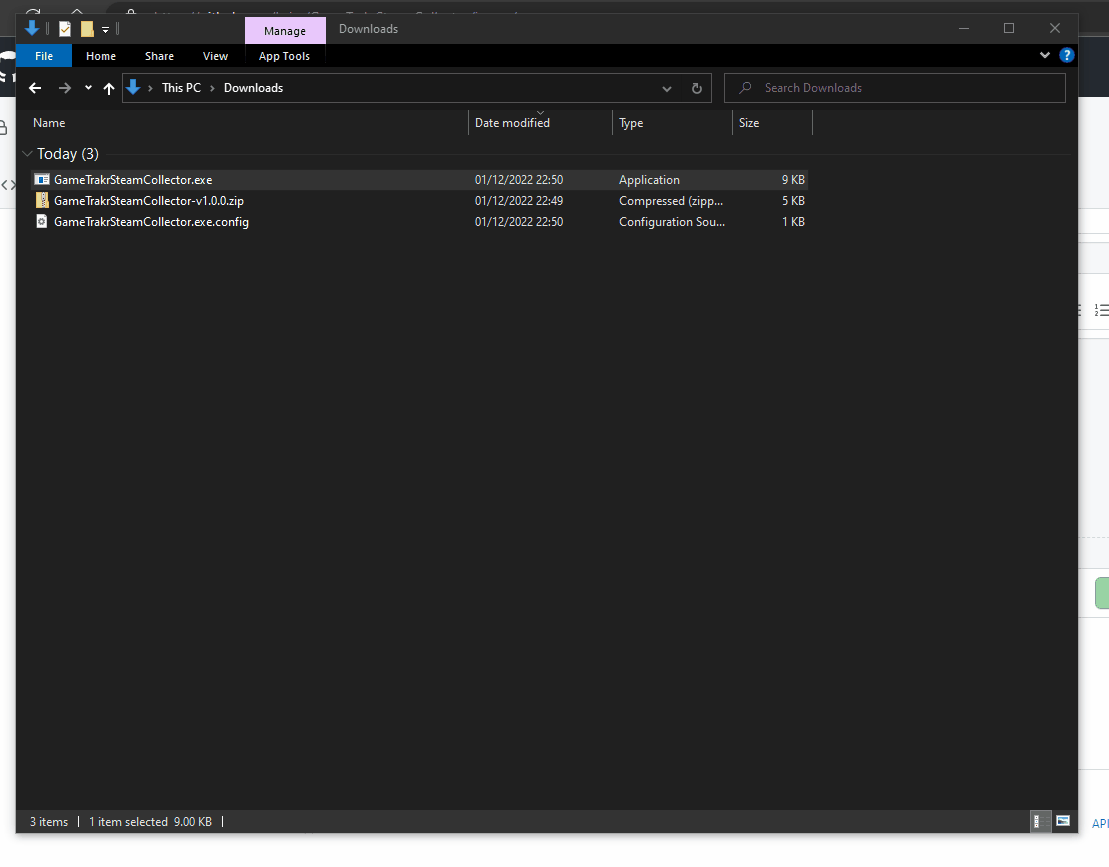
Task: Click the 1 item selected status text
Action: 128,822
